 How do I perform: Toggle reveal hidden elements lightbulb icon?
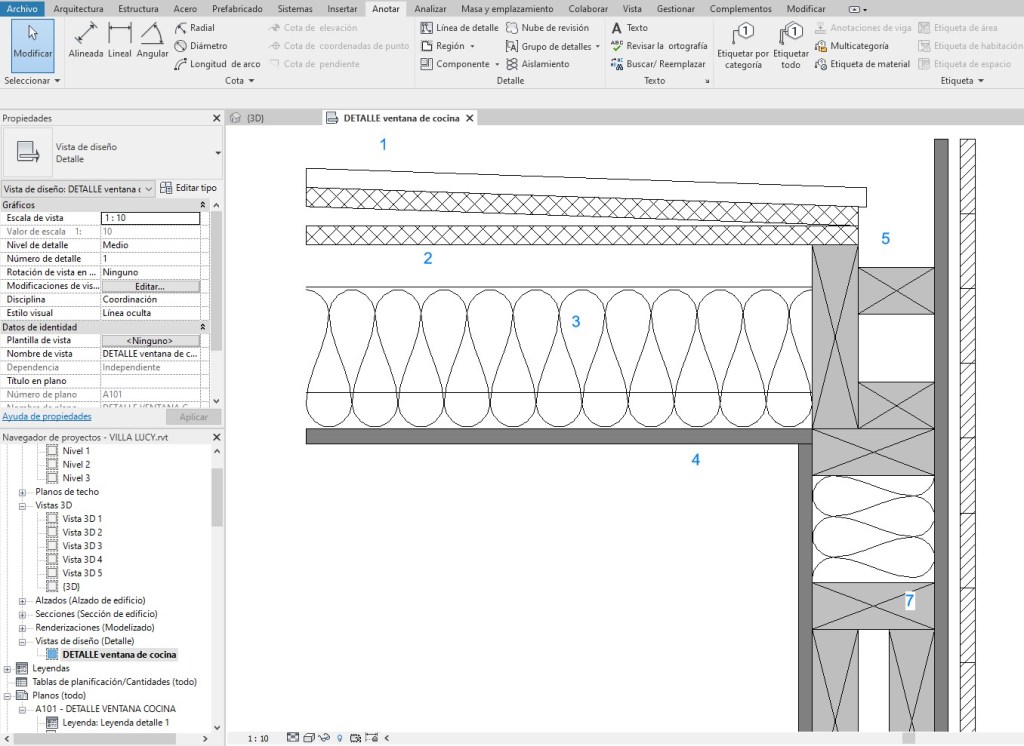340,739
